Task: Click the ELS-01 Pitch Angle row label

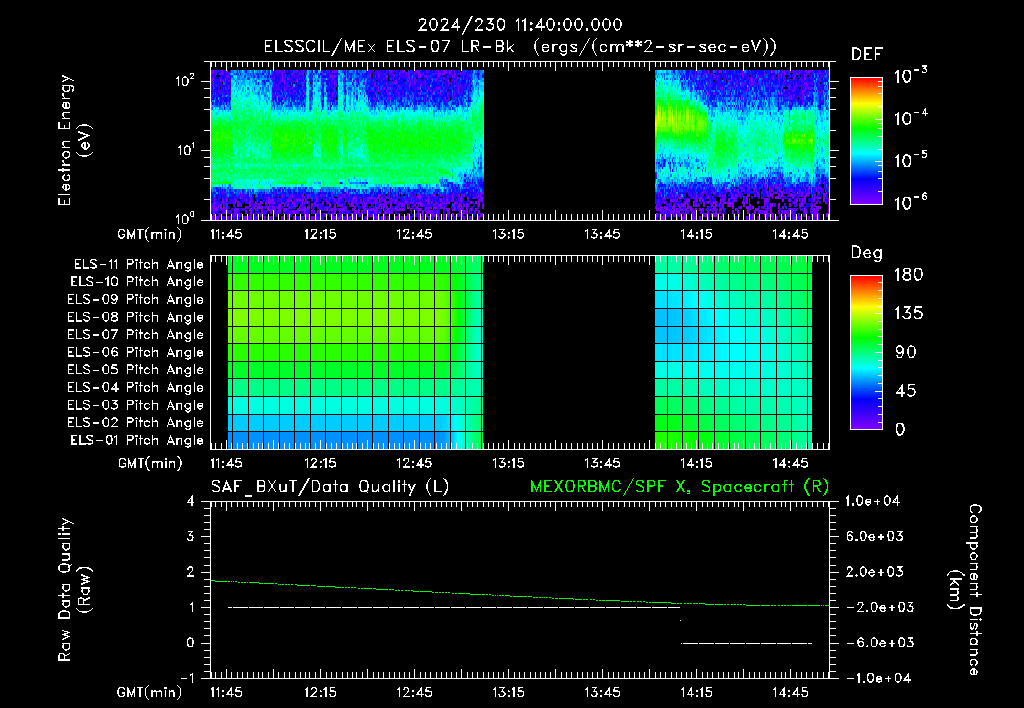Action: [137, 440]
